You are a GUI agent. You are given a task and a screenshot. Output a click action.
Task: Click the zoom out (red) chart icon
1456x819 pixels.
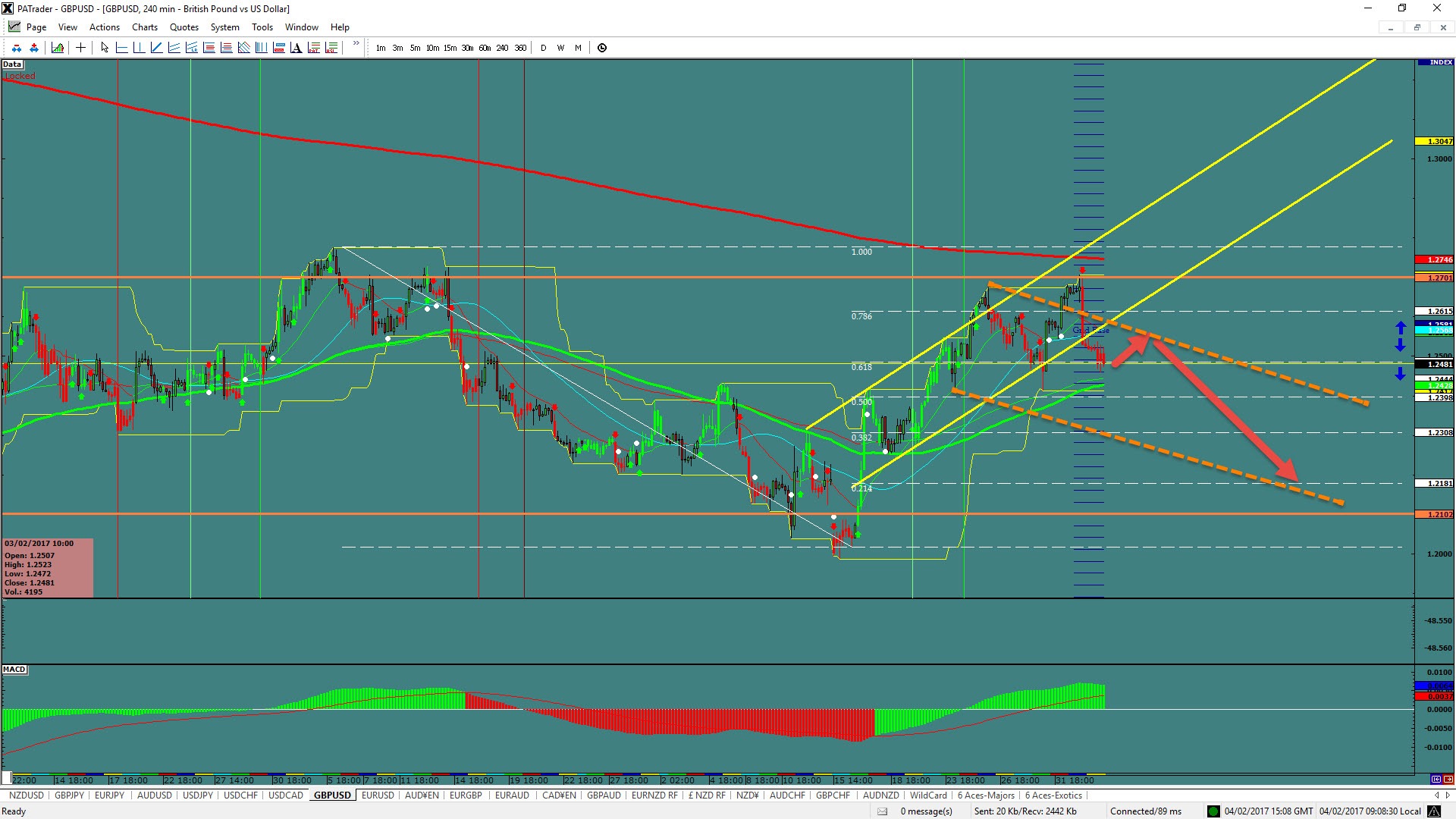pyautogui.click(x=17, y=48)
